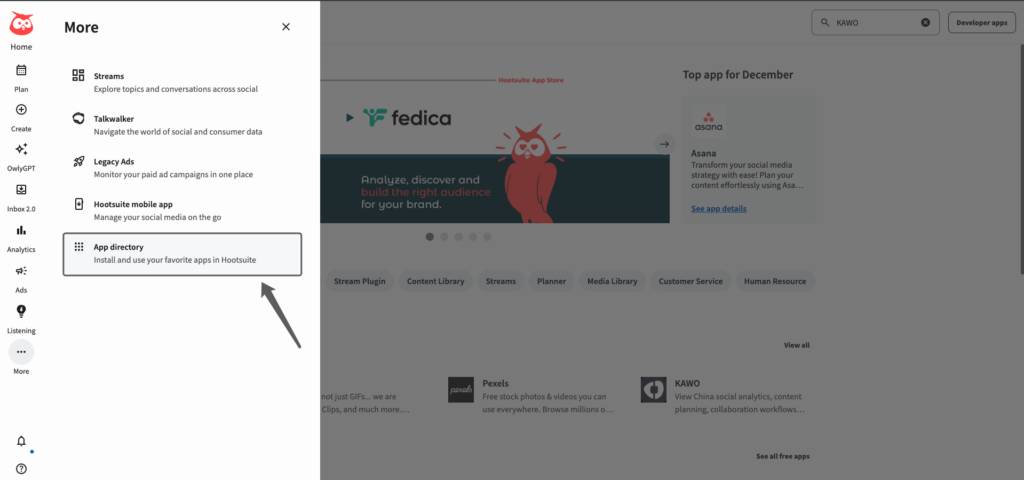
Task: Open App directory menu entry
Action: pos(182,254)
